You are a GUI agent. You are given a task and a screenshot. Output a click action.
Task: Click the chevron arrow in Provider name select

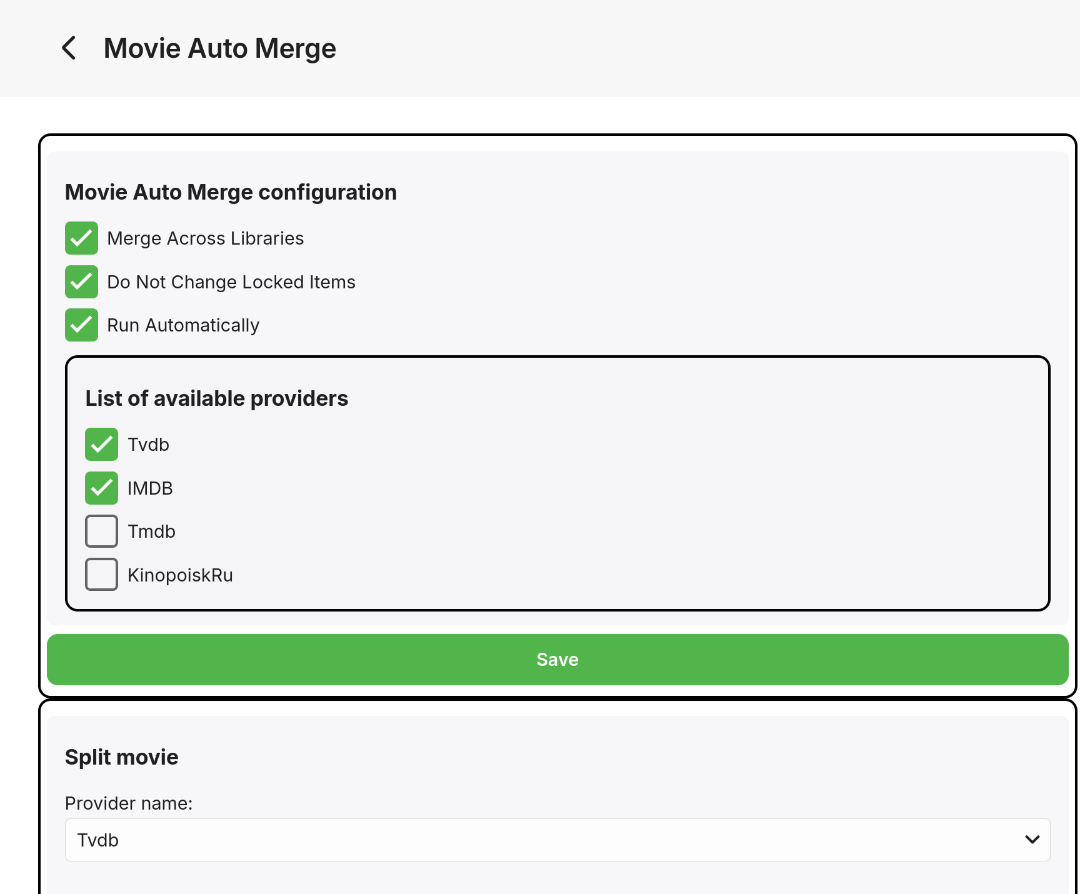click(x=1033, y=840)
